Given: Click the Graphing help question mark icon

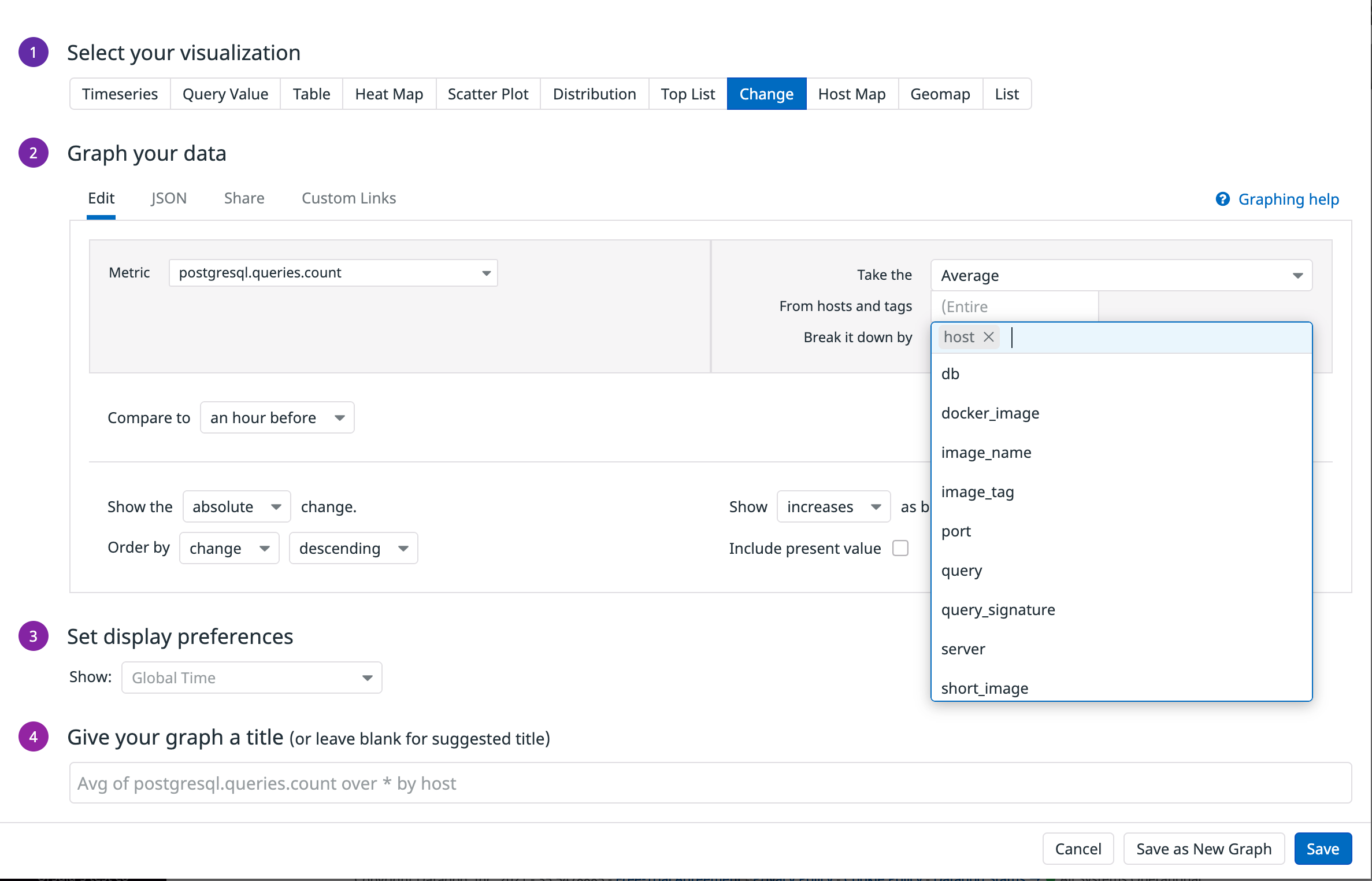Looking at the screenshot, I should pyautogui.click(x=1223, y=199).
